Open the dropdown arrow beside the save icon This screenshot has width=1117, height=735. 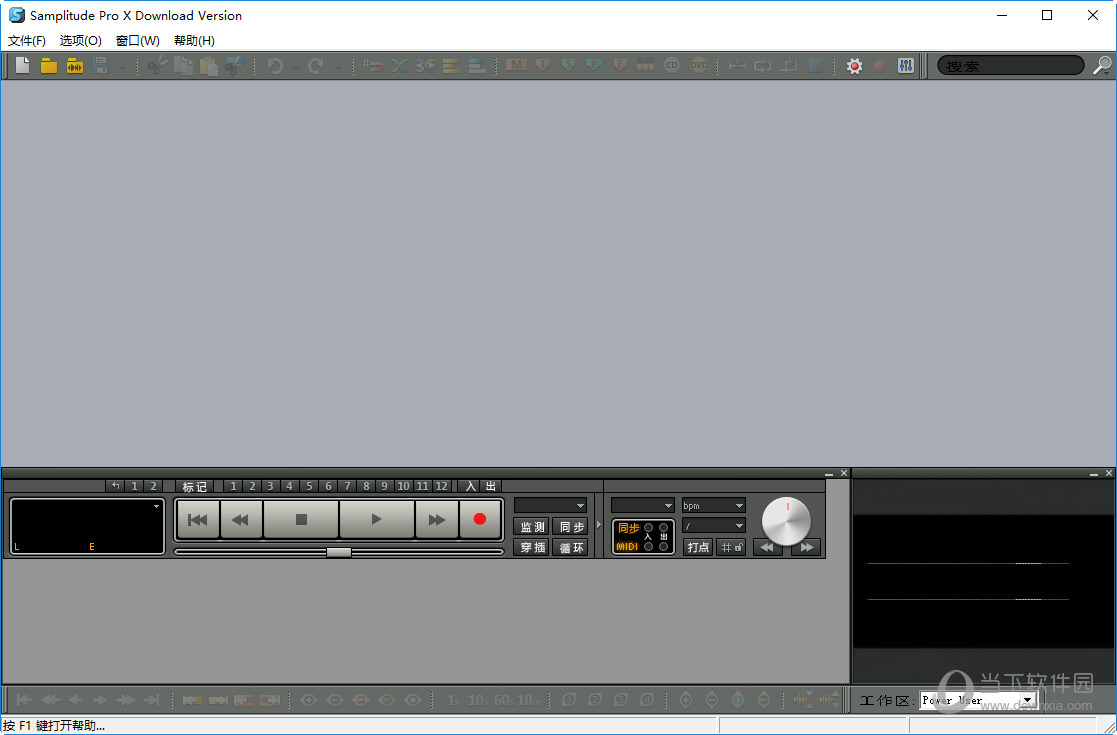[x=122, y=68]
